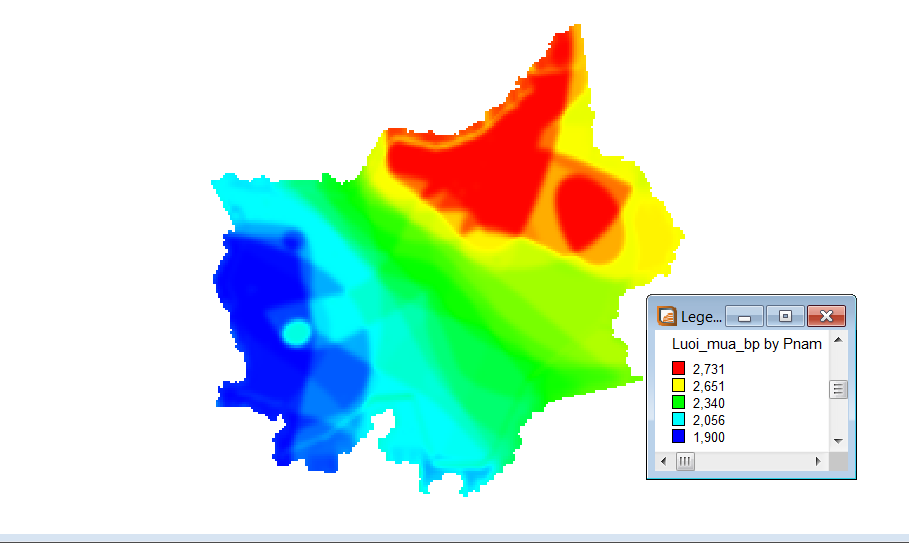Click the legend vertical scroll down arrow
909x543 pixels.
pos(838,442)
